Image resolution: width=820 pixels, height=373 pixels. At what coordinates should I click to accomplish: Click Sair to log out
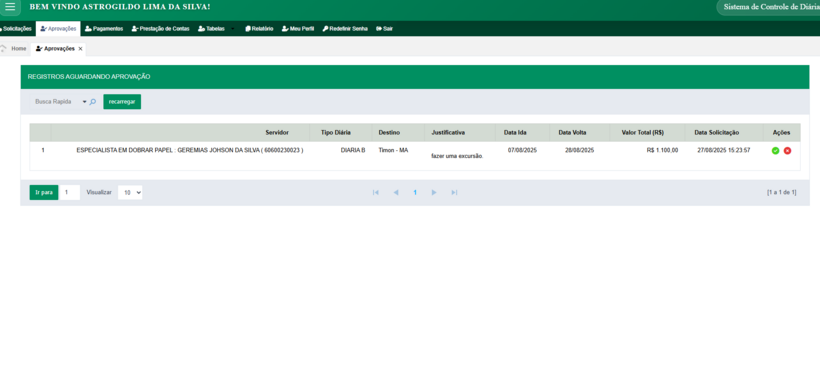pyautogui.click(x=384, y=29)
